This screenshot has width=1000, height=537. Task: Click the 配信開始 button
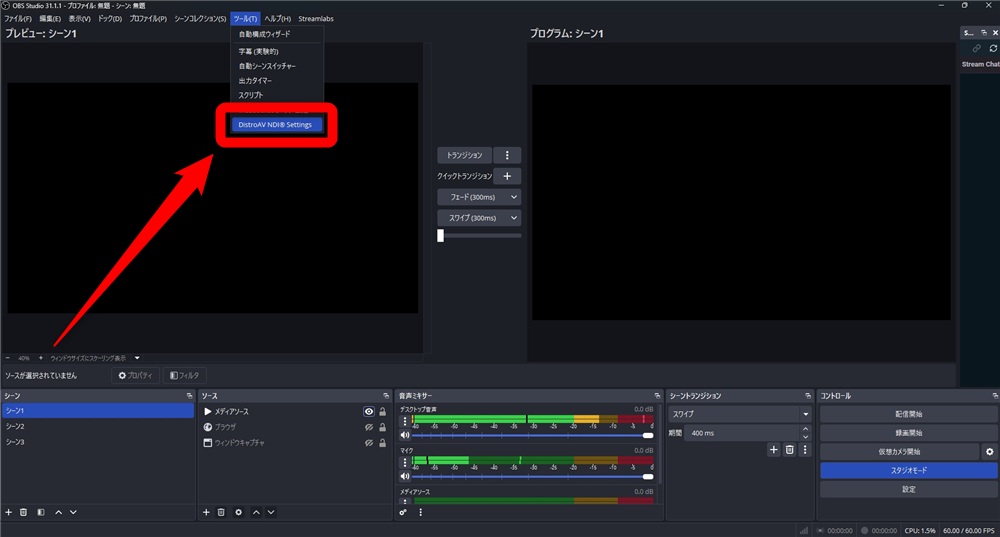(x=908, y=414)
